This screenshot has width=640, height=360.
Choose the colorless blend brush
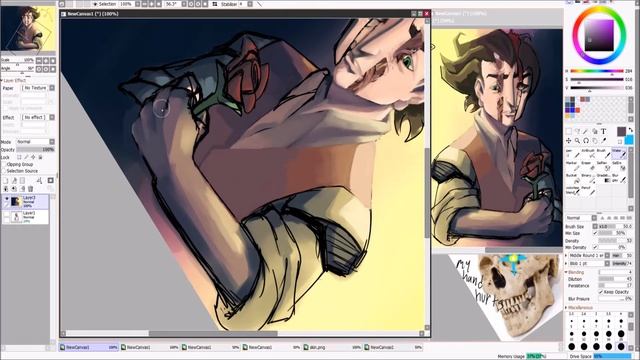click(x=572, y=190)
